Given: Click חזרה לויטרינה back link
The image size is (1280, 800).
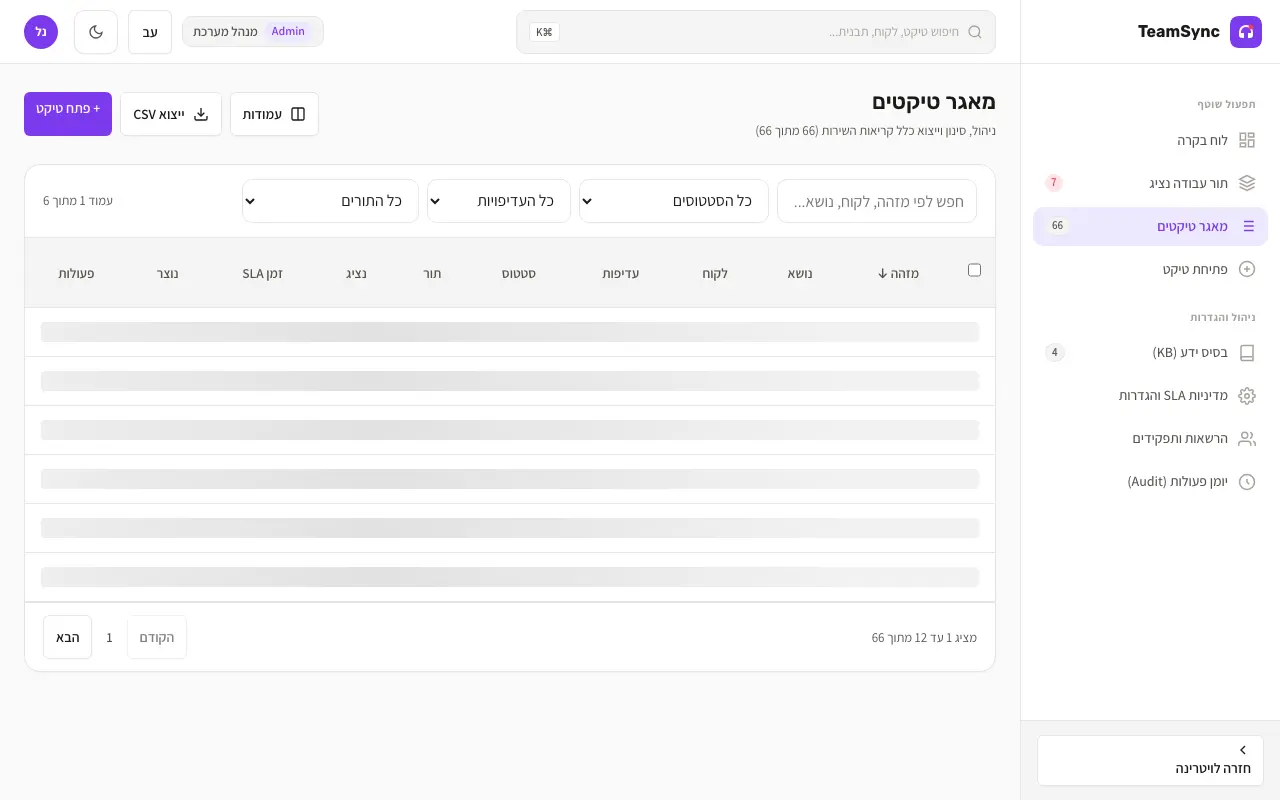Looking at the screenshot, I should [1150, 761].
